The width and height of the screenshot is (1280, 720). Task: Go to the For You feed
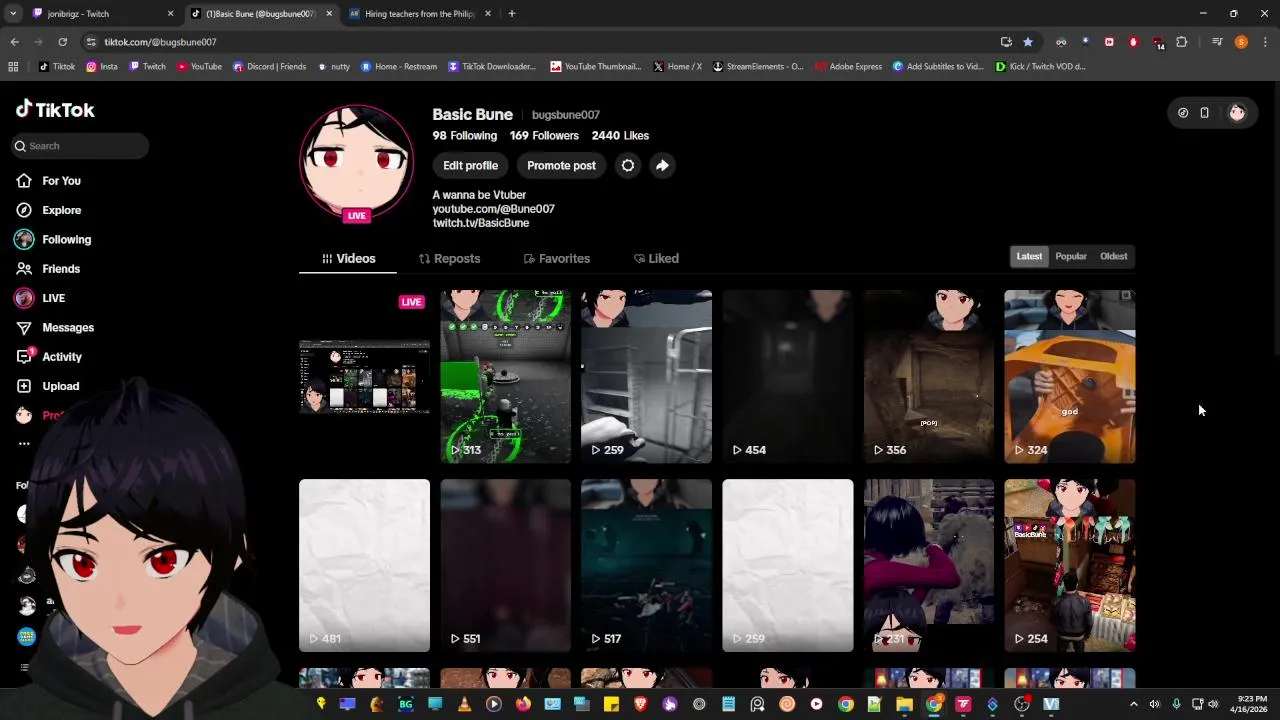click(48, 181)
